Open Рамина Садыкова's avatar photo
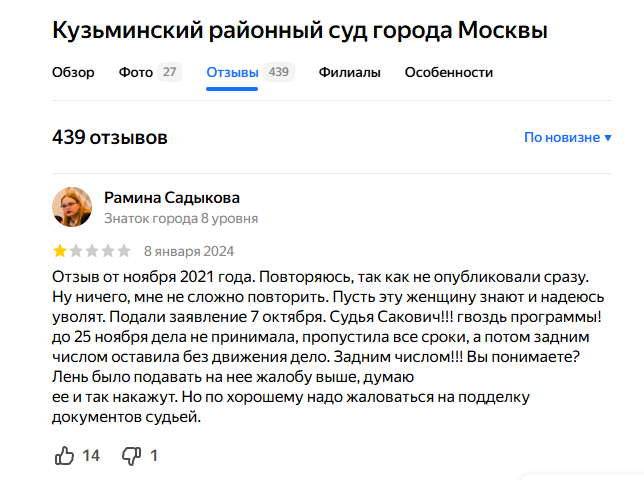644x480 pixels. pyautogui.click(x=72, y=207)
